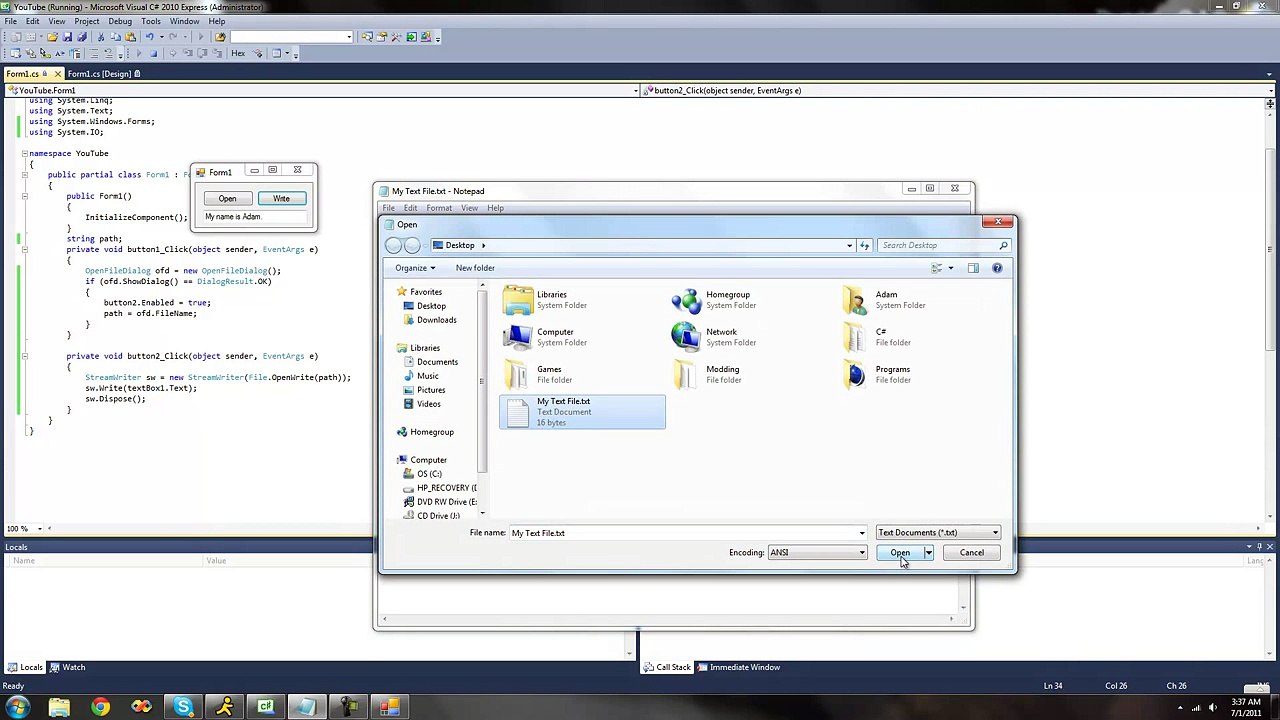Click Open split-button arrow in dialog

point(928,552)
